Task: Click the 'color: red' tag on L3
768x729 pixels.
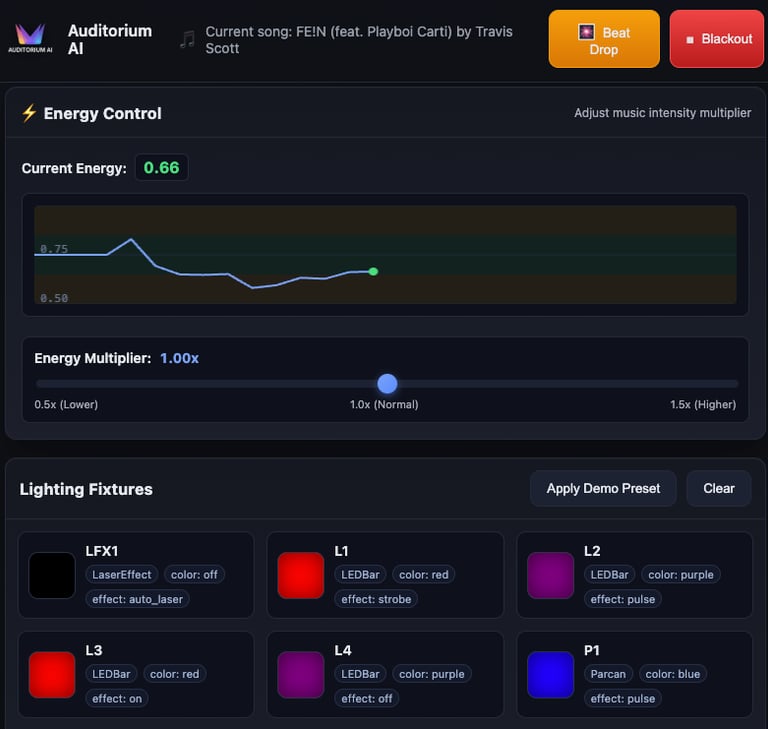Action: point(174,674)
